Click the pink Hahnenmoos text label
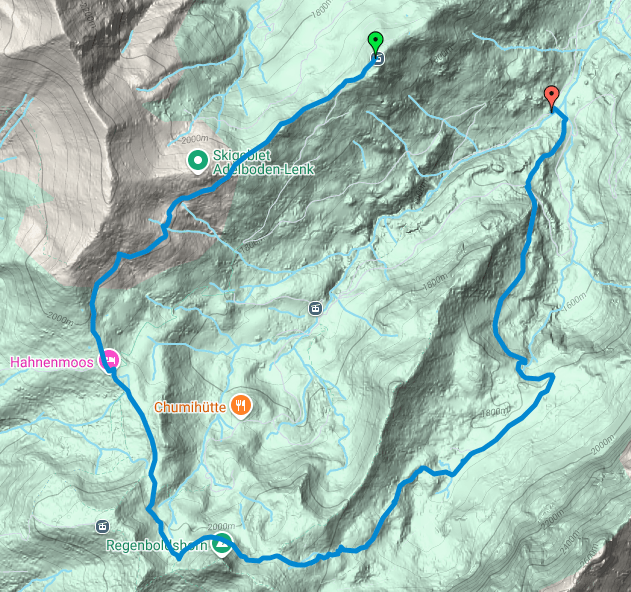The image size is (631, 592). click(x=52, y=362)
